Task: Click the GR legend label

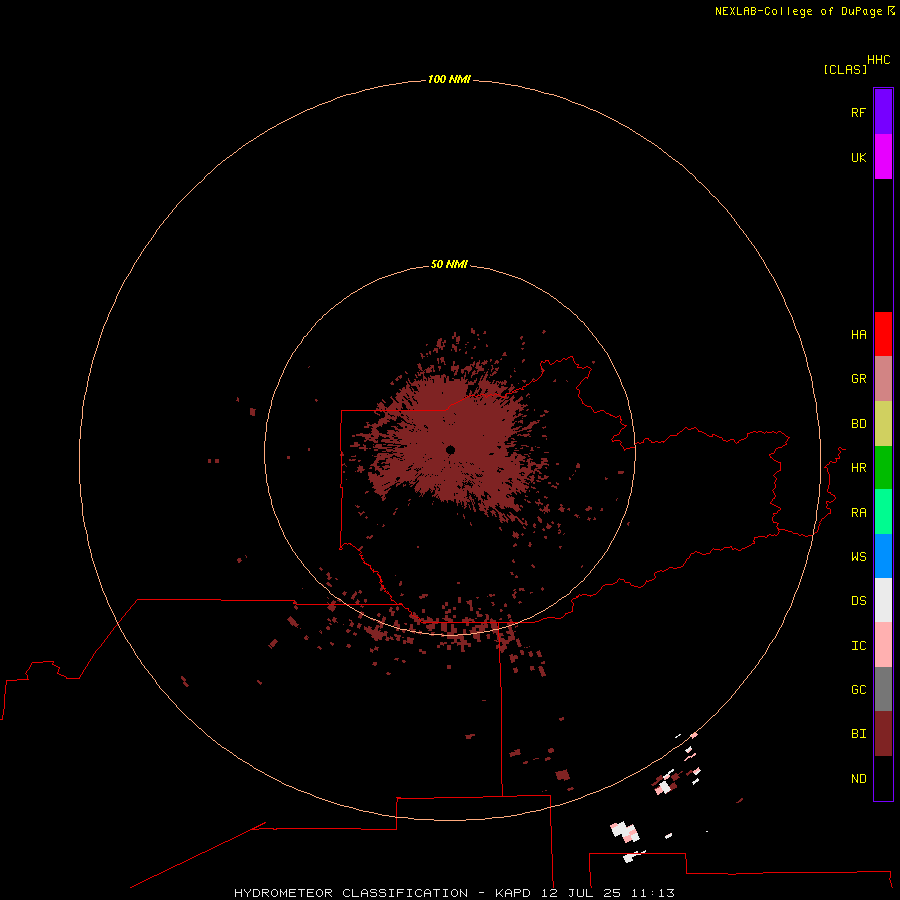Action: pos(858,379)
